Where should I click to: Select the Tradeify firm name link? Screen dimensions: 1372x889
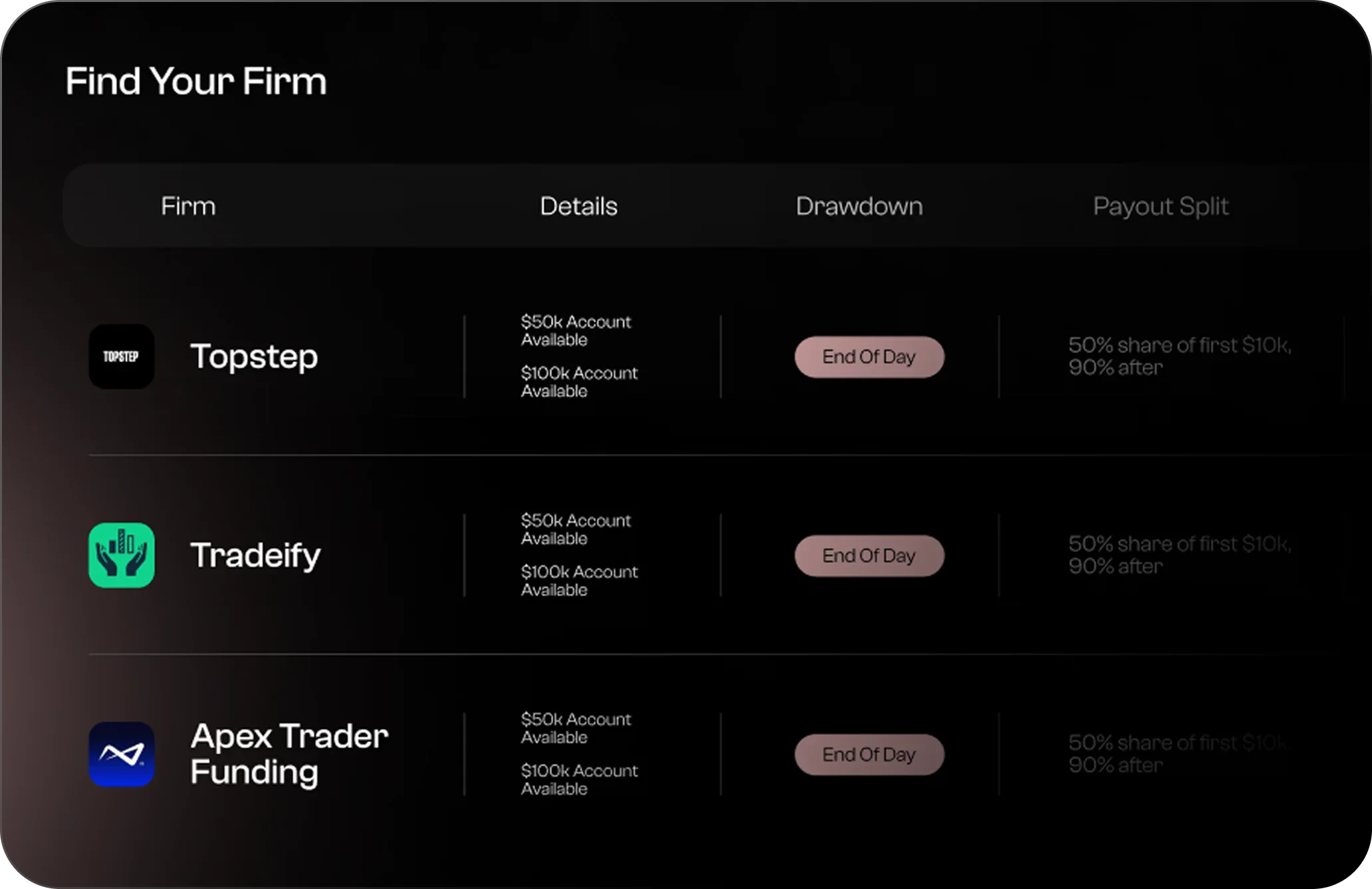[255, 555]
